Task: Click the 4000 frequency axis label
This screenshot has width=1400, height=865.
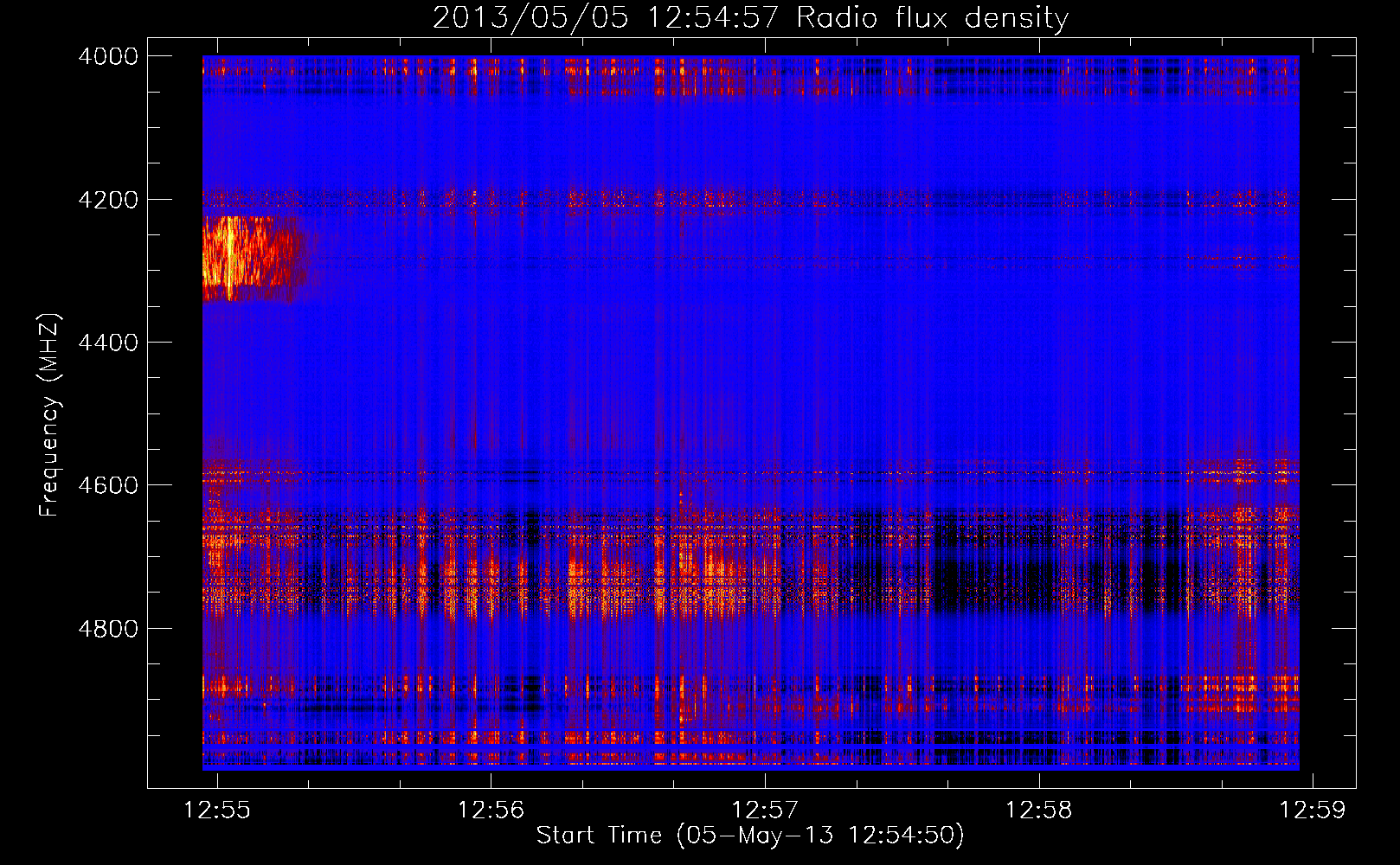Action: (108, 56)
